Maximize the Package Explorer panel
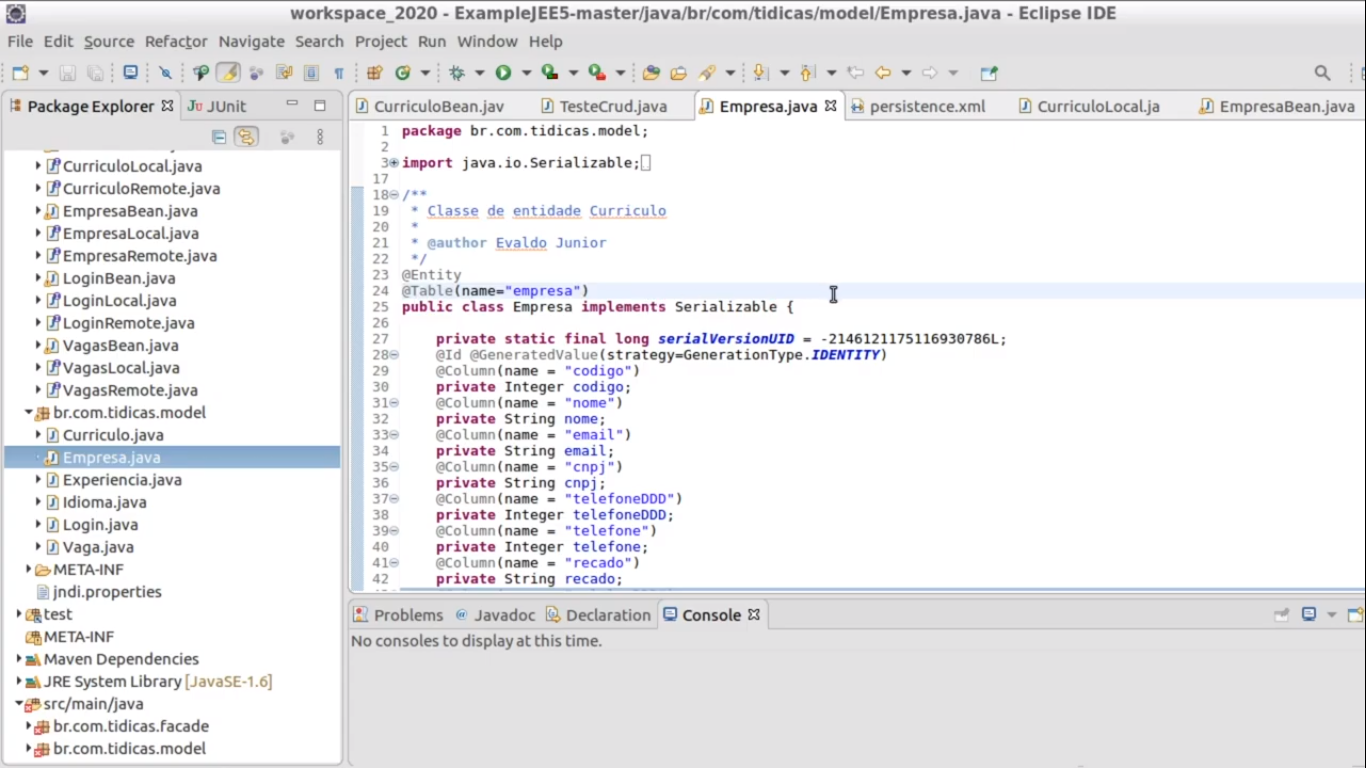This screenshot has width=1366, height=768. pyautogui.click(x=320, y=105)
